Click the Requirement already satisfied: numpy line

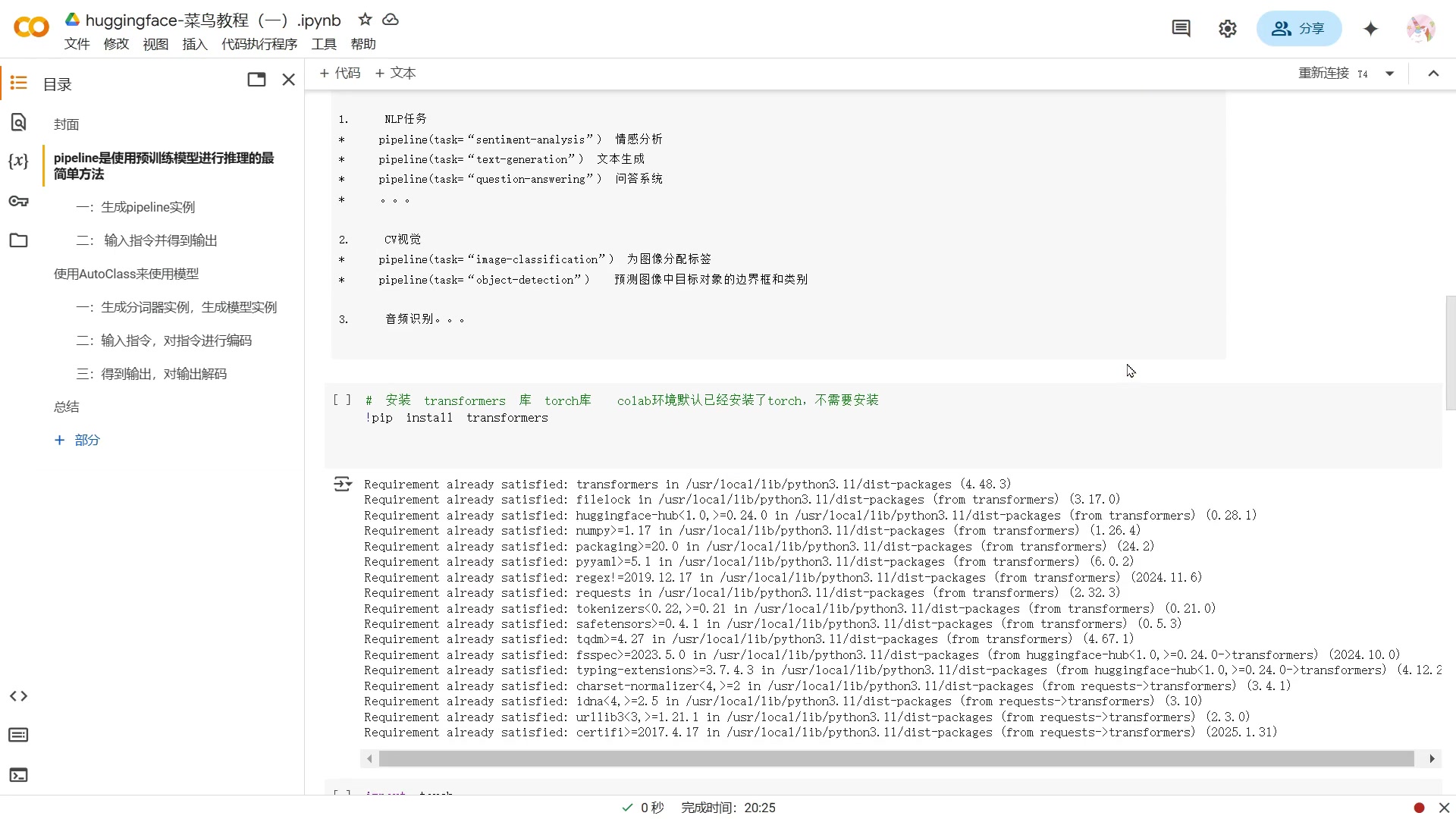click(x=752, y=531)
